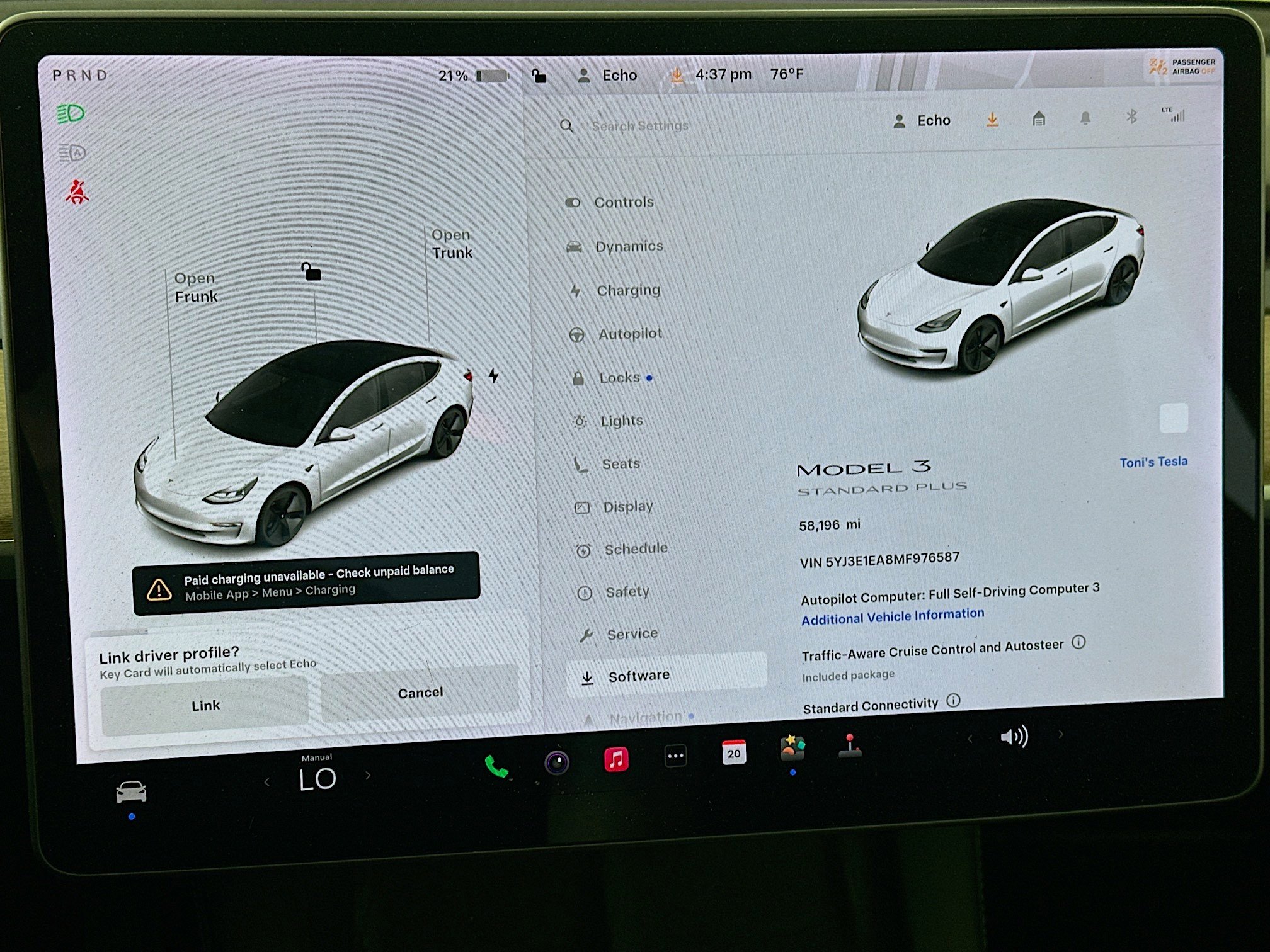The image size is (1270, 952).
Task: Open the Seats settings menu
Action: tap(607, 464)
